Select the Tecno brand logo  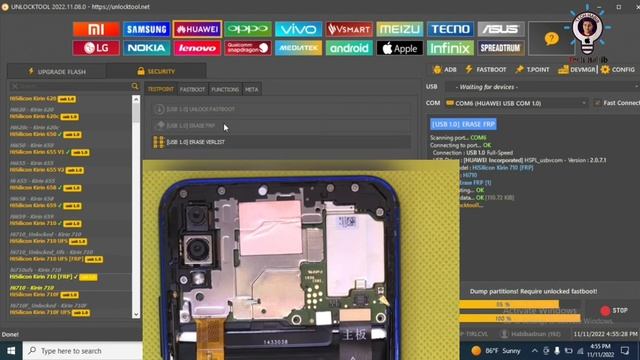(x=450, y=29)
